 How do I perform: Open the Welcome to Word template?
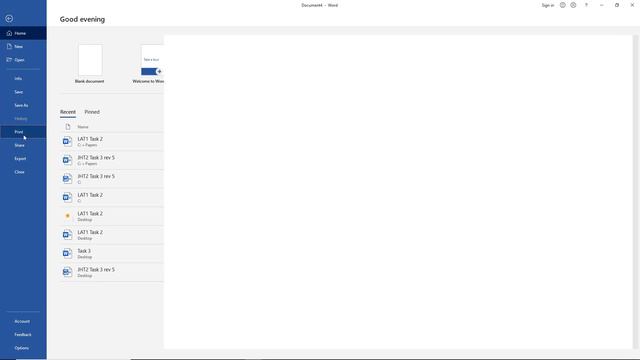(x=148, y=64)
